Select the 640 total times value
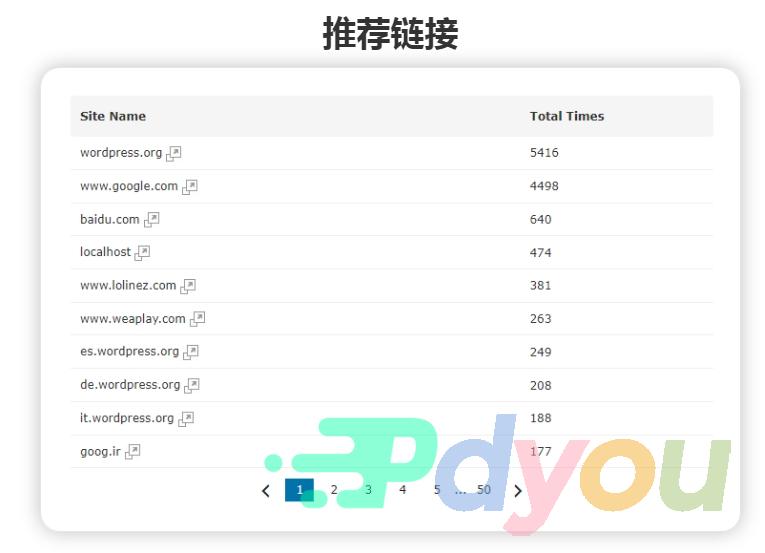765x553 pixels. 541,220
